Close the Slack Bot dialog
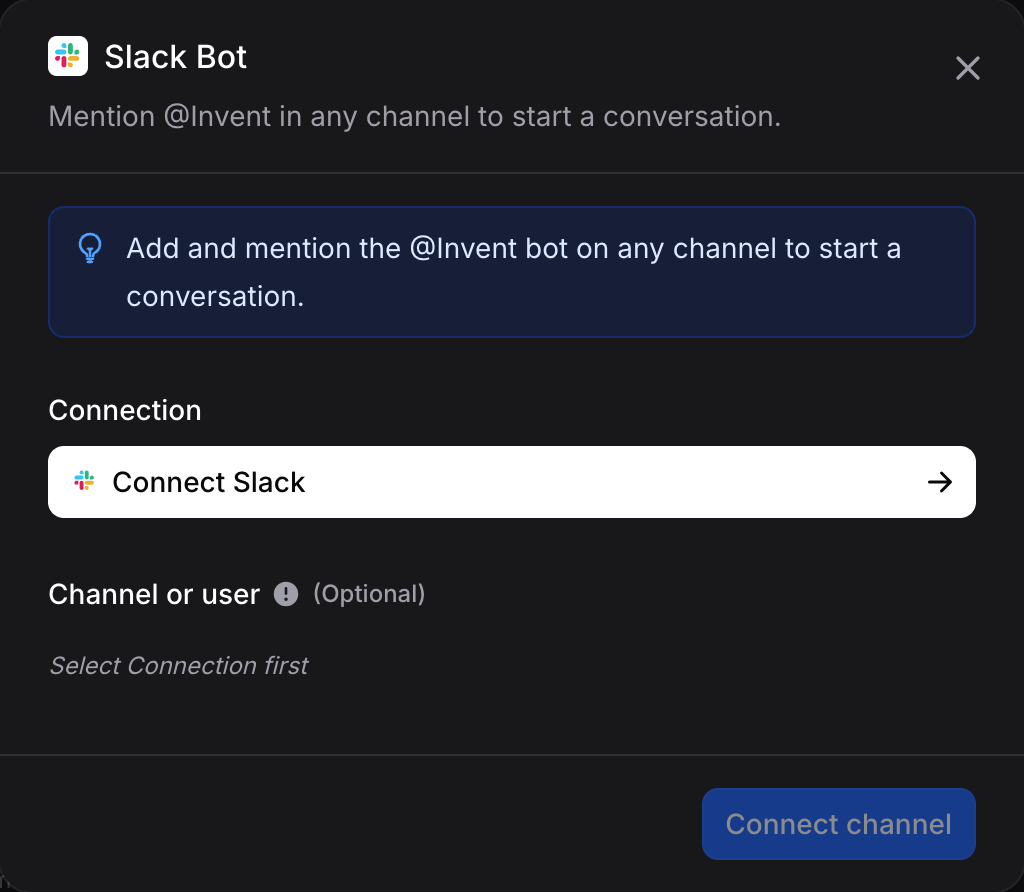The width and height of the screenshot is (1024, 892). tap(967, 68)
